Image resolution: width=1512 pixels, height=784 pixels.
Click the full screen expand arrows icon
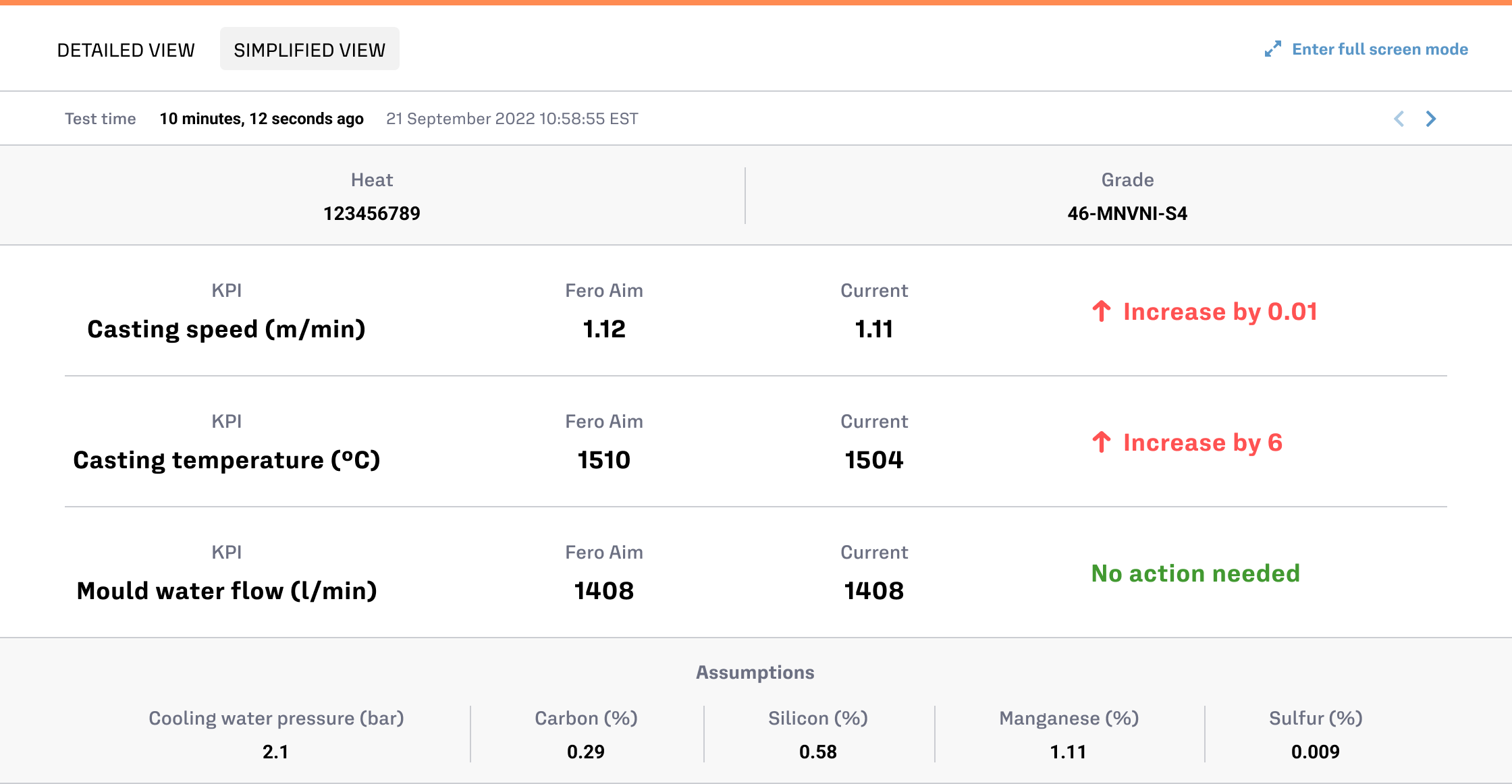[x=1272, y=49]
